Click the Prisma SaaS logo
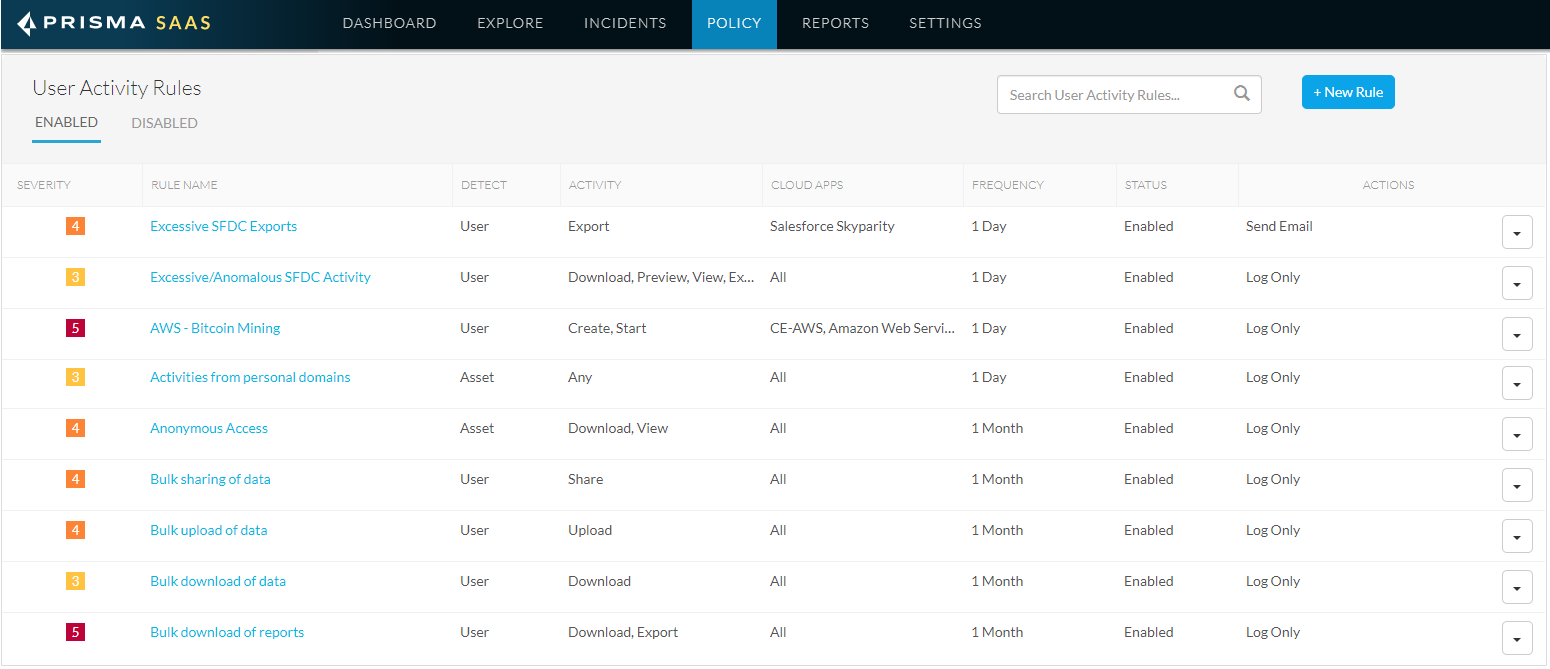This screenshot has height=669, width=1550. coord(114,23)
